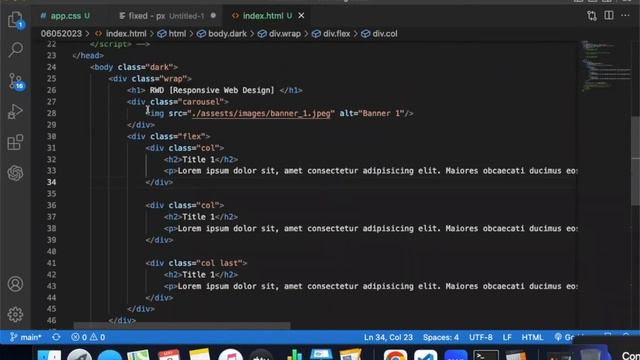Click the main* git branch indicator

[x=26, y=337]
